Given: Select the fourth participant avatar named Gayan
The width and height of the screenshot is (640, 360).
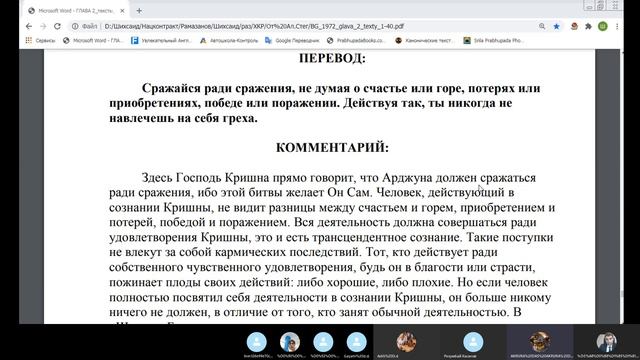Looking at the screenshot, I should pyautogui.click(x=356, y=342).
